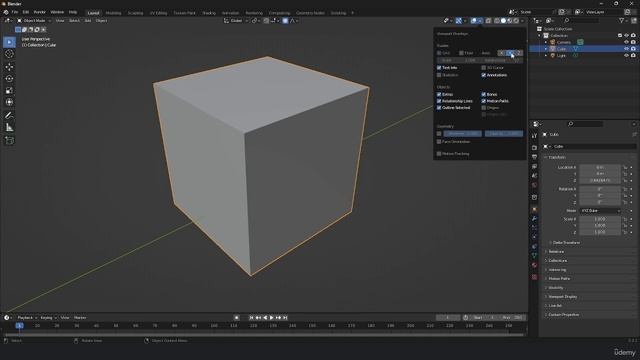The height and width of the screenshot is (360, 640).
Task: Enable the Face Orientation checkbox
Action: (439, 142)
